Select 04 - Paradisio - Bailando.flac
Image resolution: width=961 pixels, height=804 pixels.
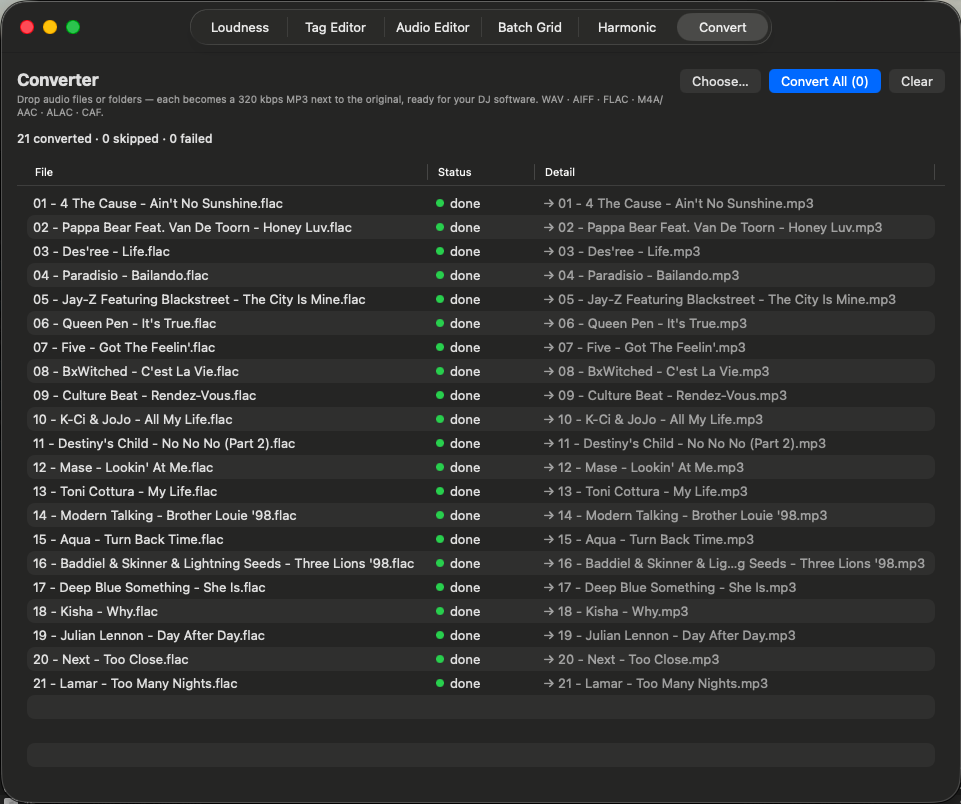[120, 275]
